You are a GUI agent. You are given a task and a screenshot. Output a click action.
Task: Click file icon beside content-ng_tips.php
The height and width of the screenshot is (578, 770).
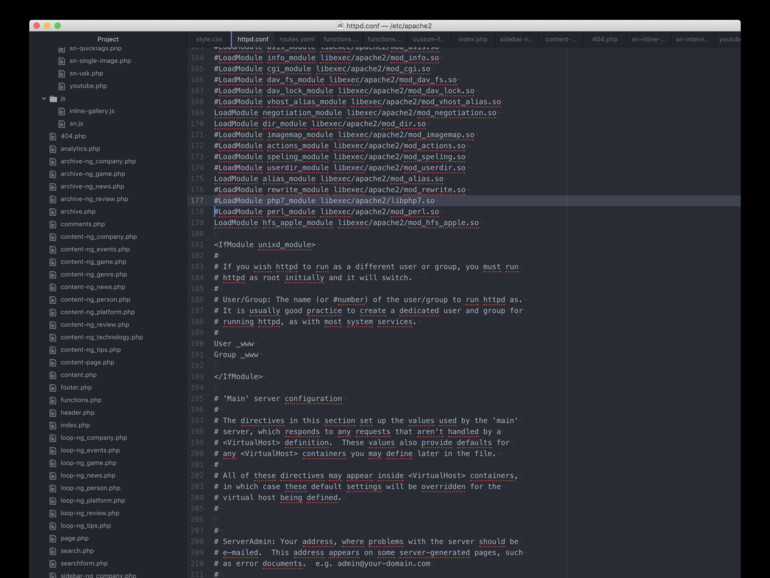coord(53,350)
